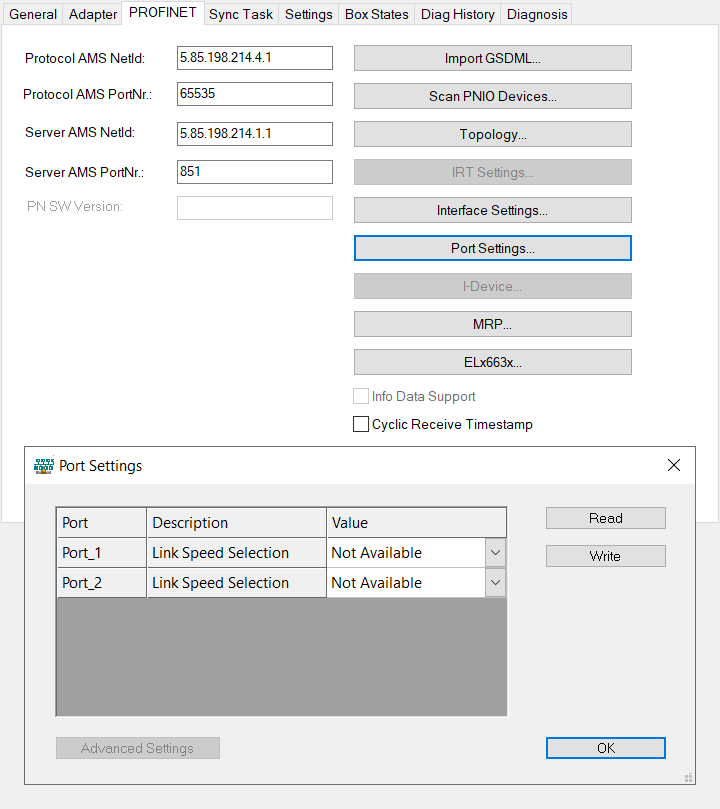
Task: Click the Server AMS PortNr field
Action: coord(255,172)
